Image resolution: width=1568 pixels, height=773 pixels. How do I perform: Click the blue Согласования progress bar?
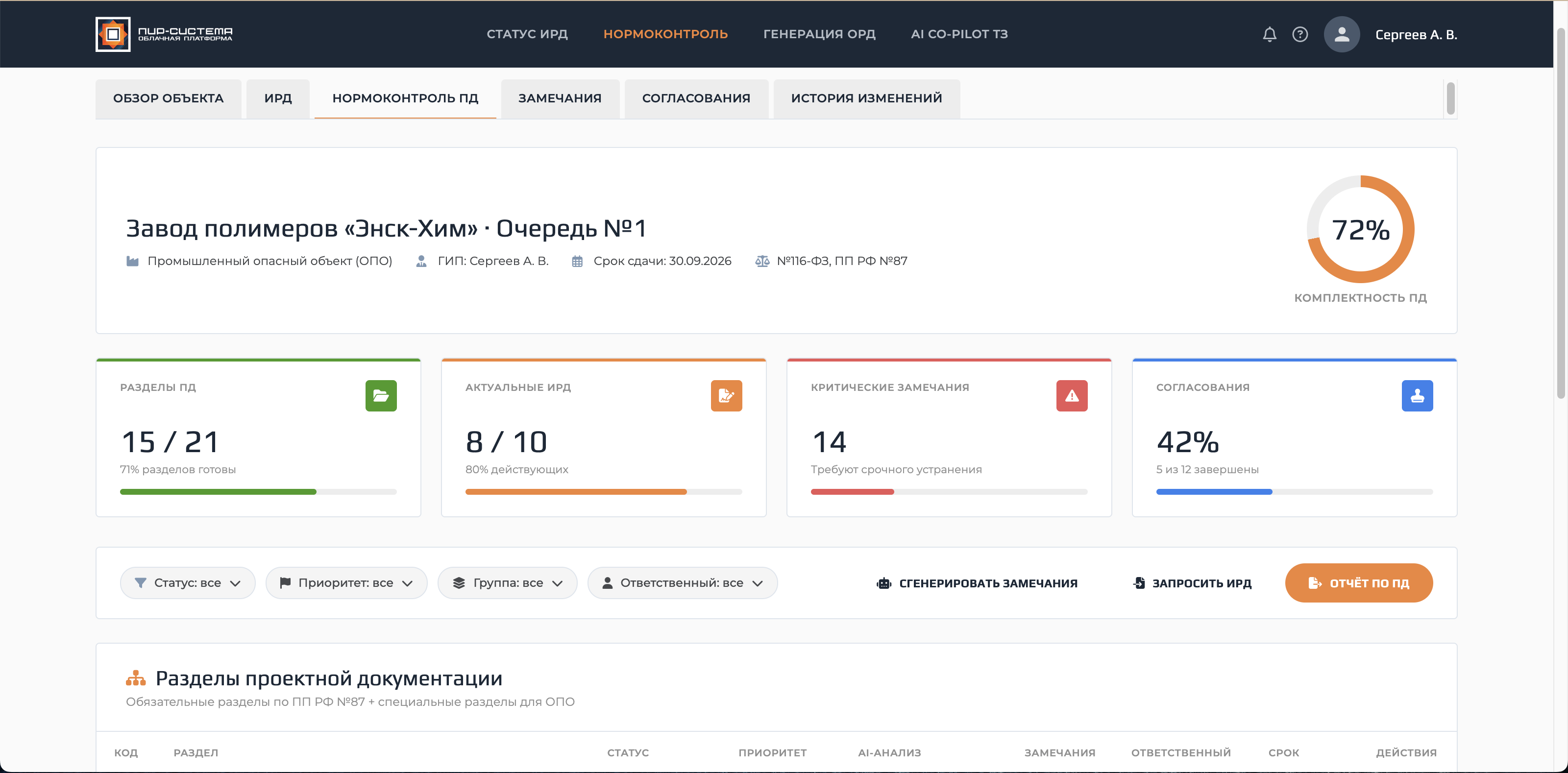[1295, 492]
